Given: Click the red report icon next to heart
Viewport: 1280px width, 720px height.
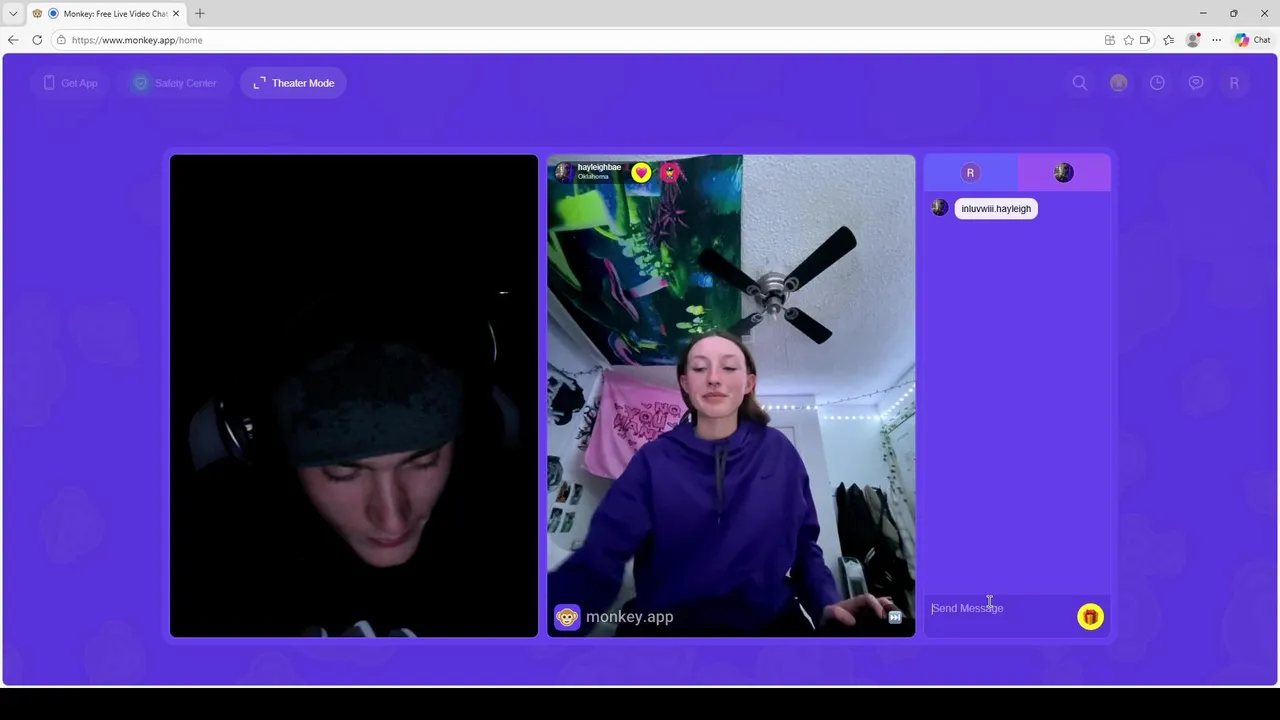Looking at the screenshot, I should click(669, 173).
